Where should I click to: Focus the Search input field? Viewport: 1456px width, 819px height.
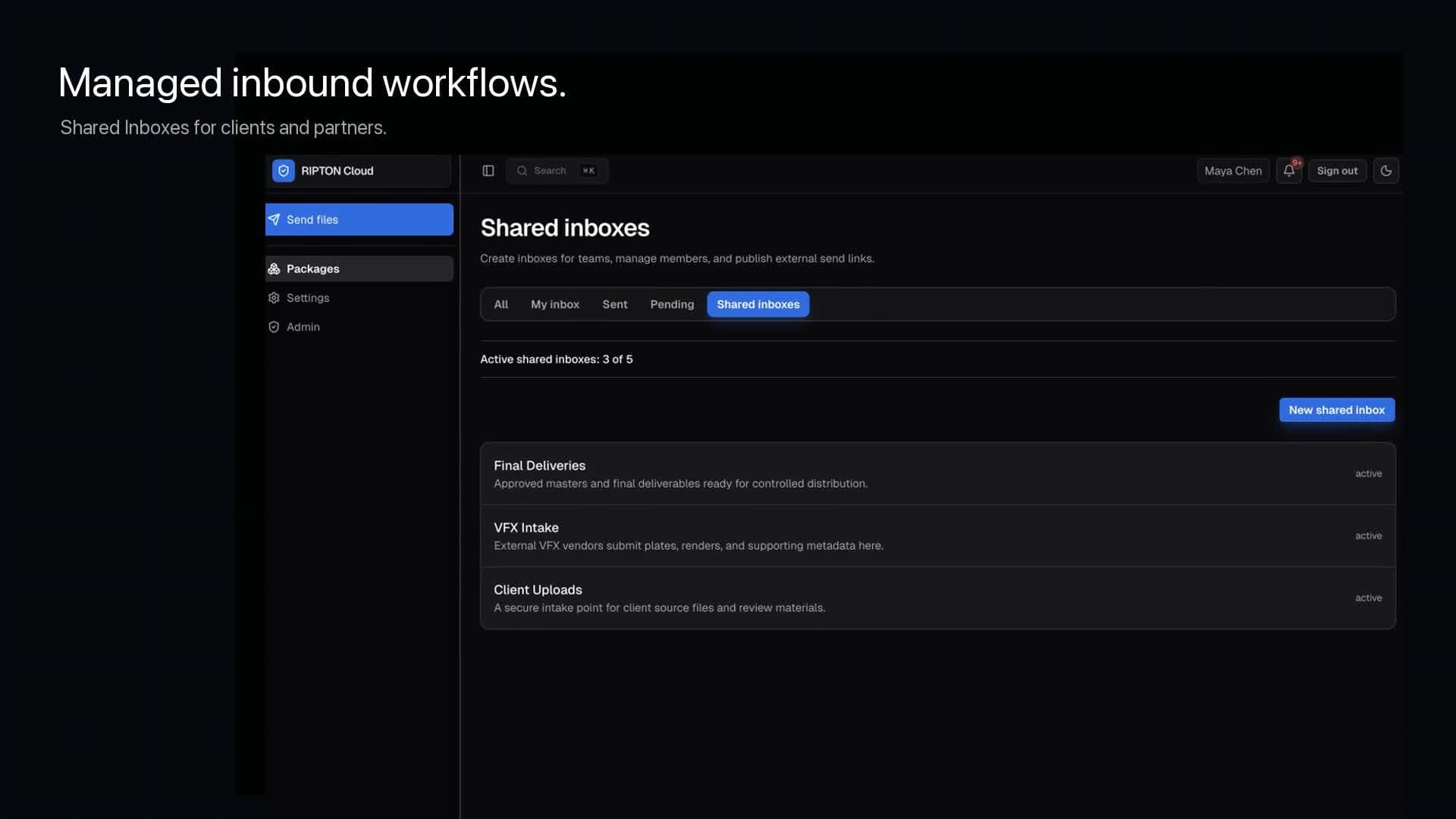tap(557, 171)
